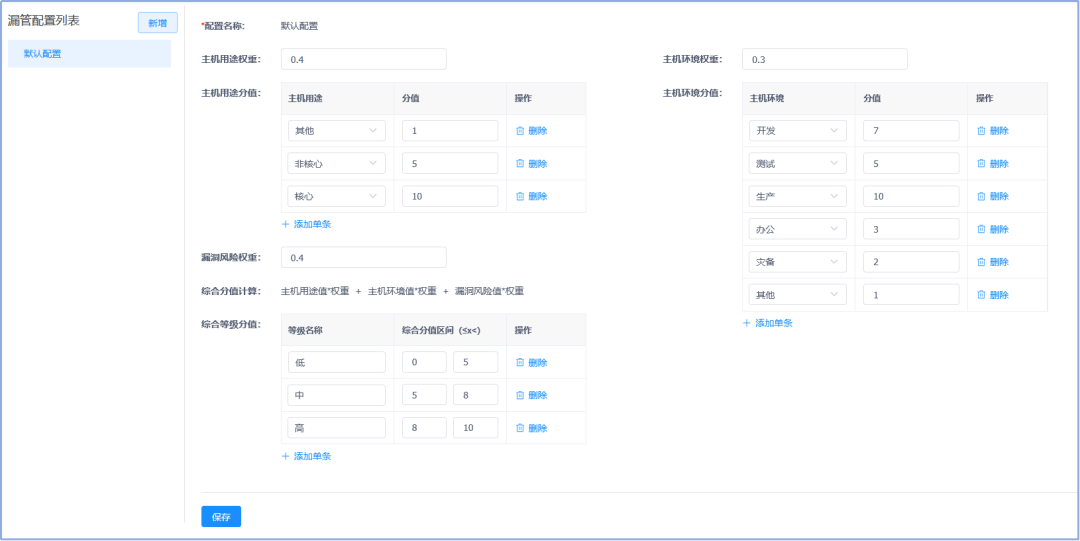Open the 其他 host-usage dropdown
The width and height of the screenshot is (1080, 541).
(337, 130)
